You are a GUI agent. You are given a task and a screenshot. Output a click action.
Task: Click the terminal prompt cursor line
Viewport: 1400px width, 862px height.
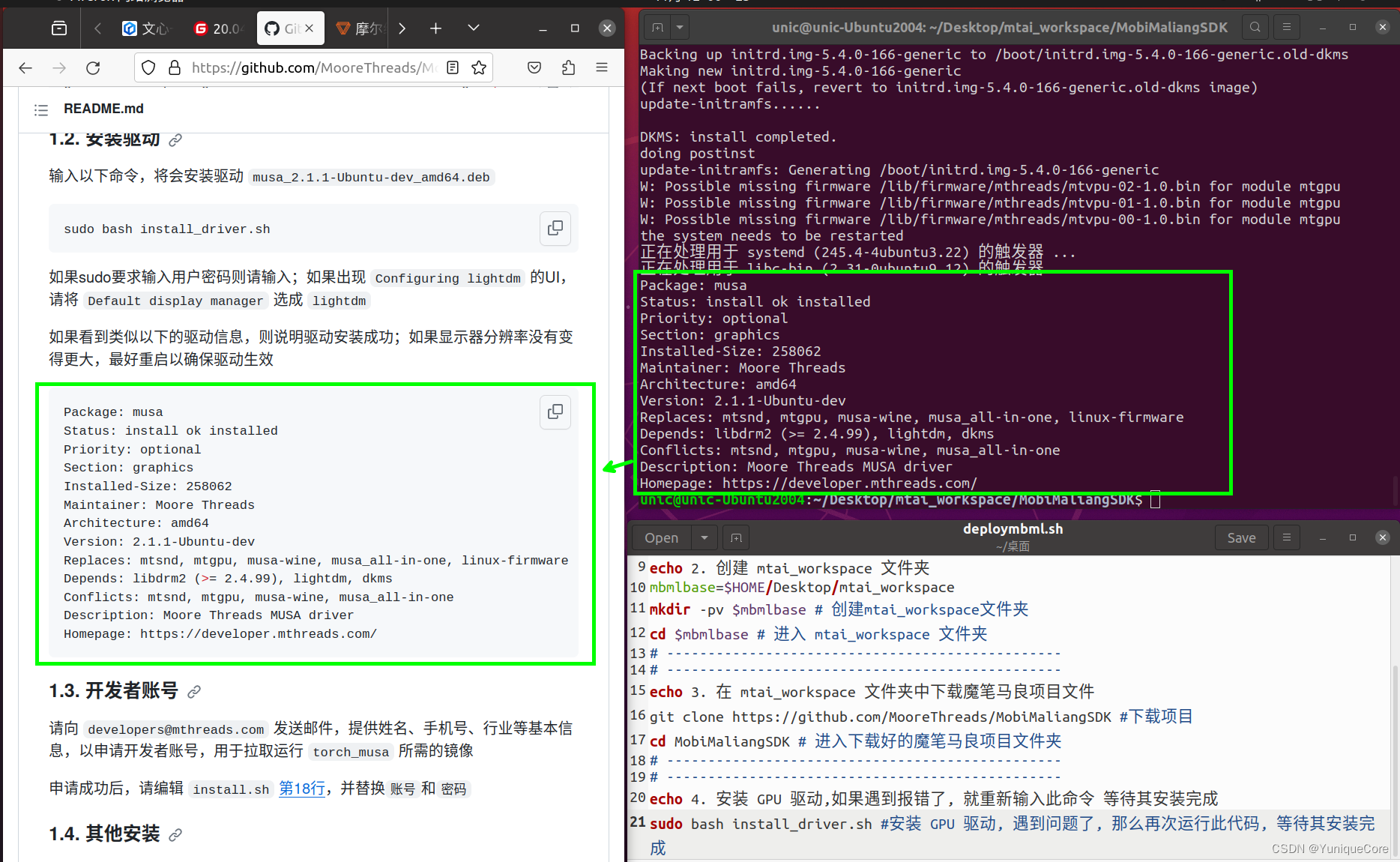tap(899, 500)
